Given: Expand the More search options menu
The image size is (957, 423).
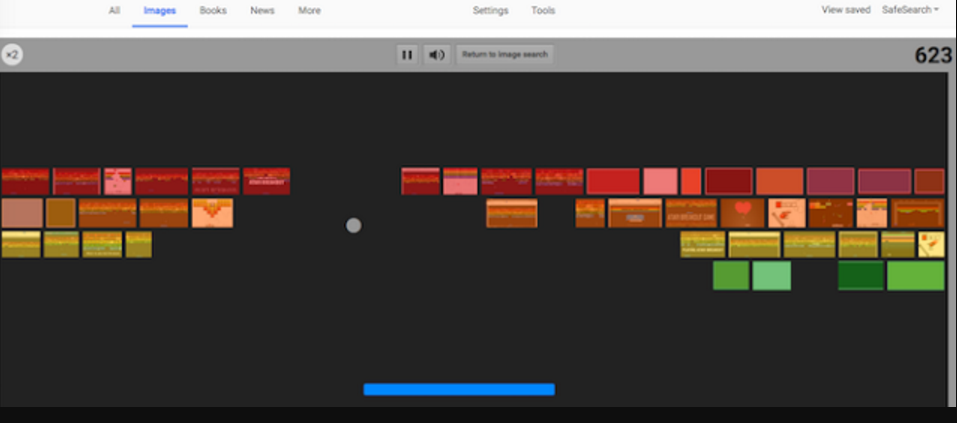Looking at the screenshot, I should click(x=309, y=10).
